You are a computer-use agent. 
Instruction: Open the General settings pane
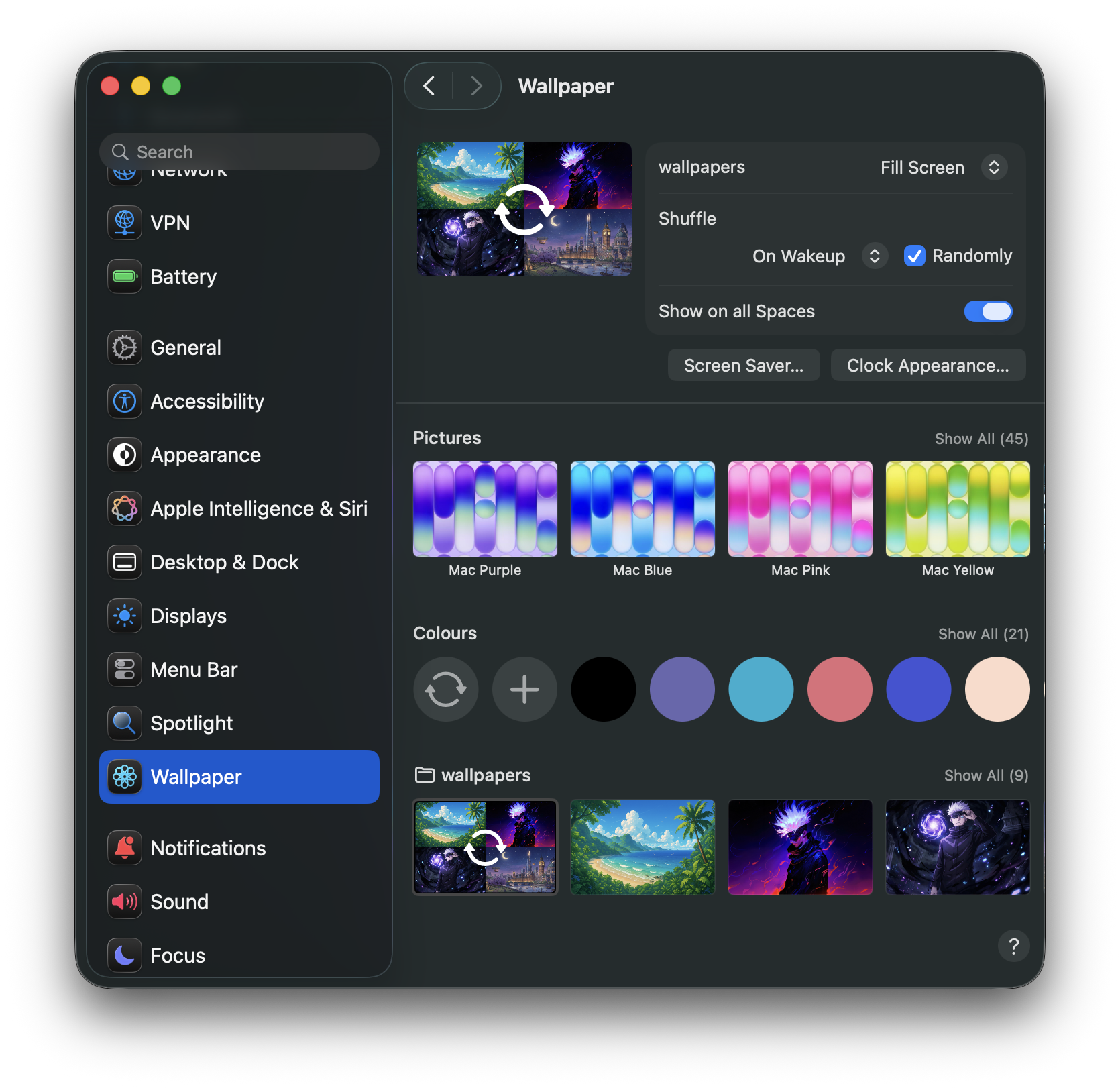239,347
